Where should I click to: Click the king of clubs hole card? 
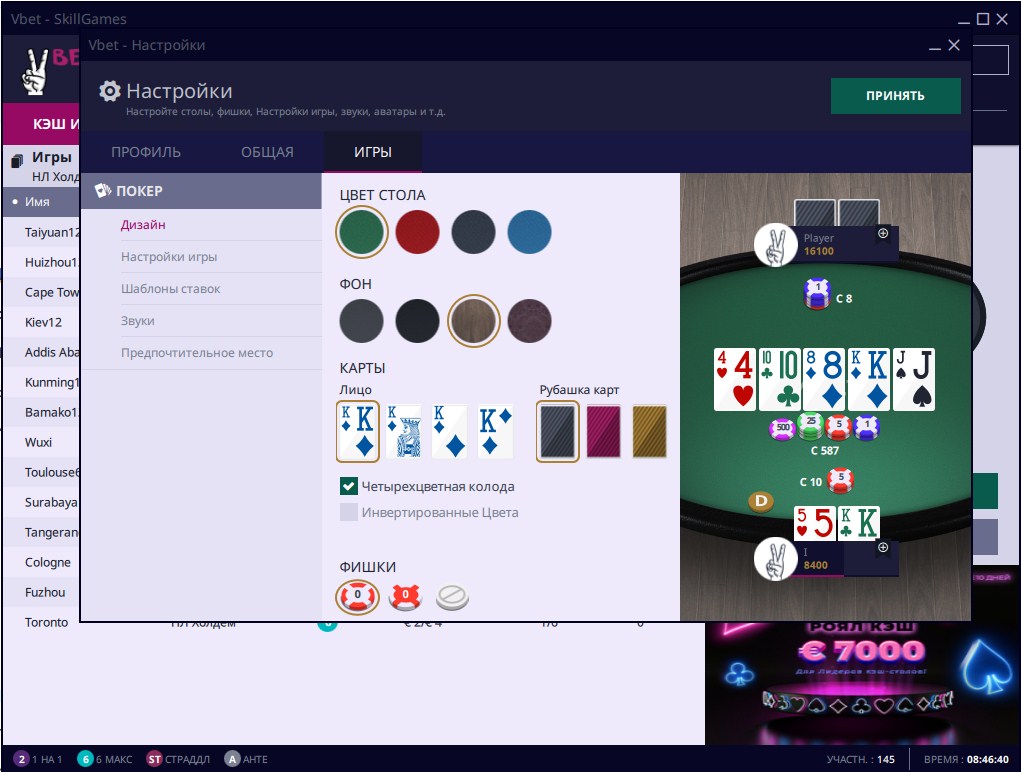coord(859,523)
